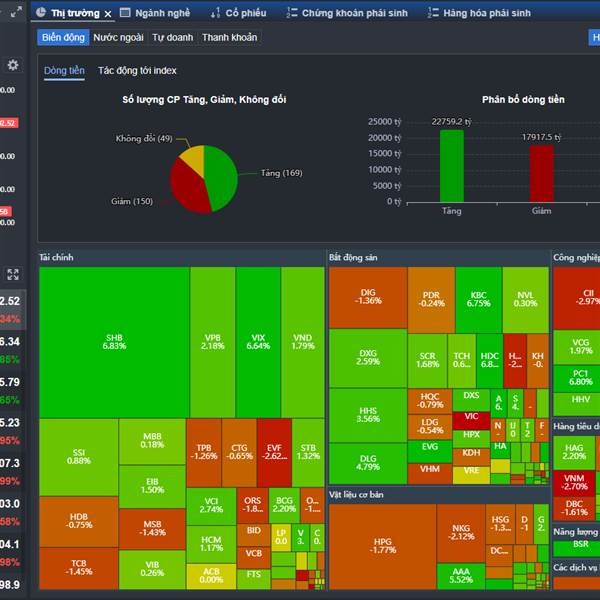Click the ACB 0.00% tile
Viewport: 600px width, 600px height.
click(211, 576)
